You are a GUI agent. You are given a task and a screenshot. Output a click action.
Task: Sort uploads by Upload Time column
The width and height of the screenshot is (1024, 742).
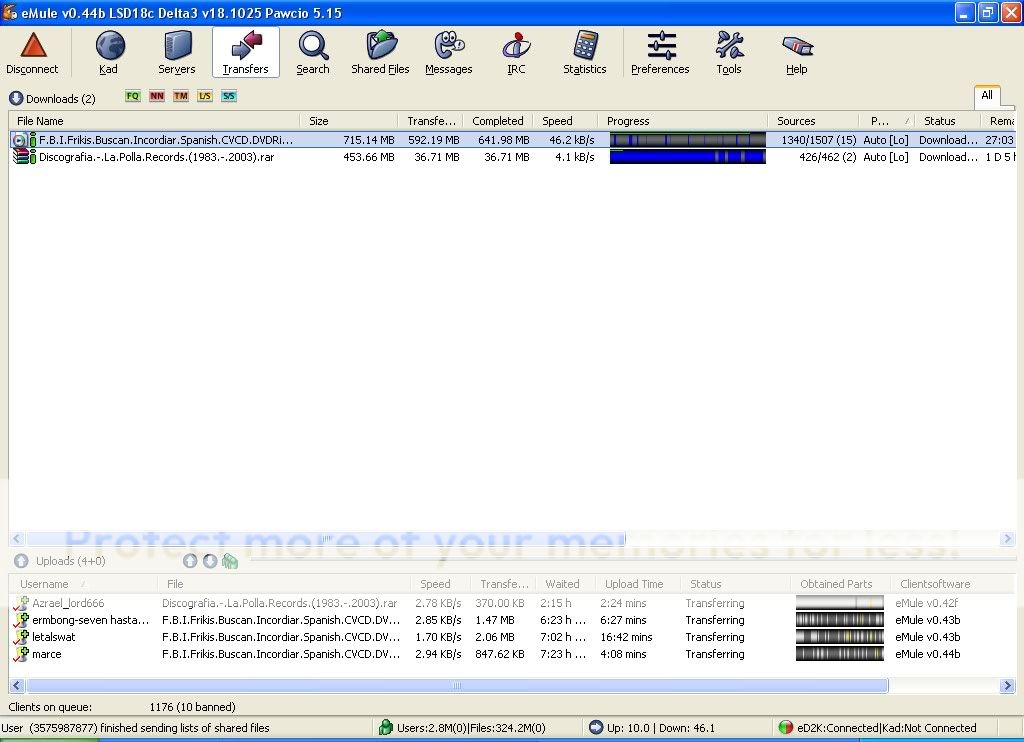pyautogui.click(x=637, y=584)
